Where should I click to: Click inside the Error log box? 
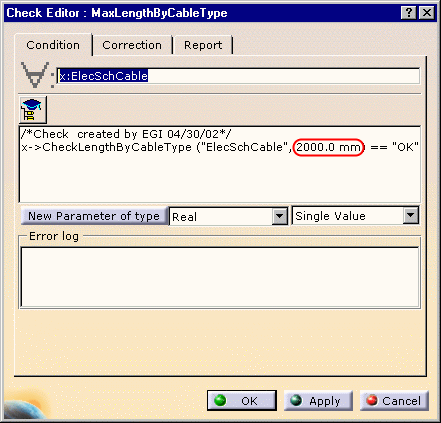click(220, 277)
